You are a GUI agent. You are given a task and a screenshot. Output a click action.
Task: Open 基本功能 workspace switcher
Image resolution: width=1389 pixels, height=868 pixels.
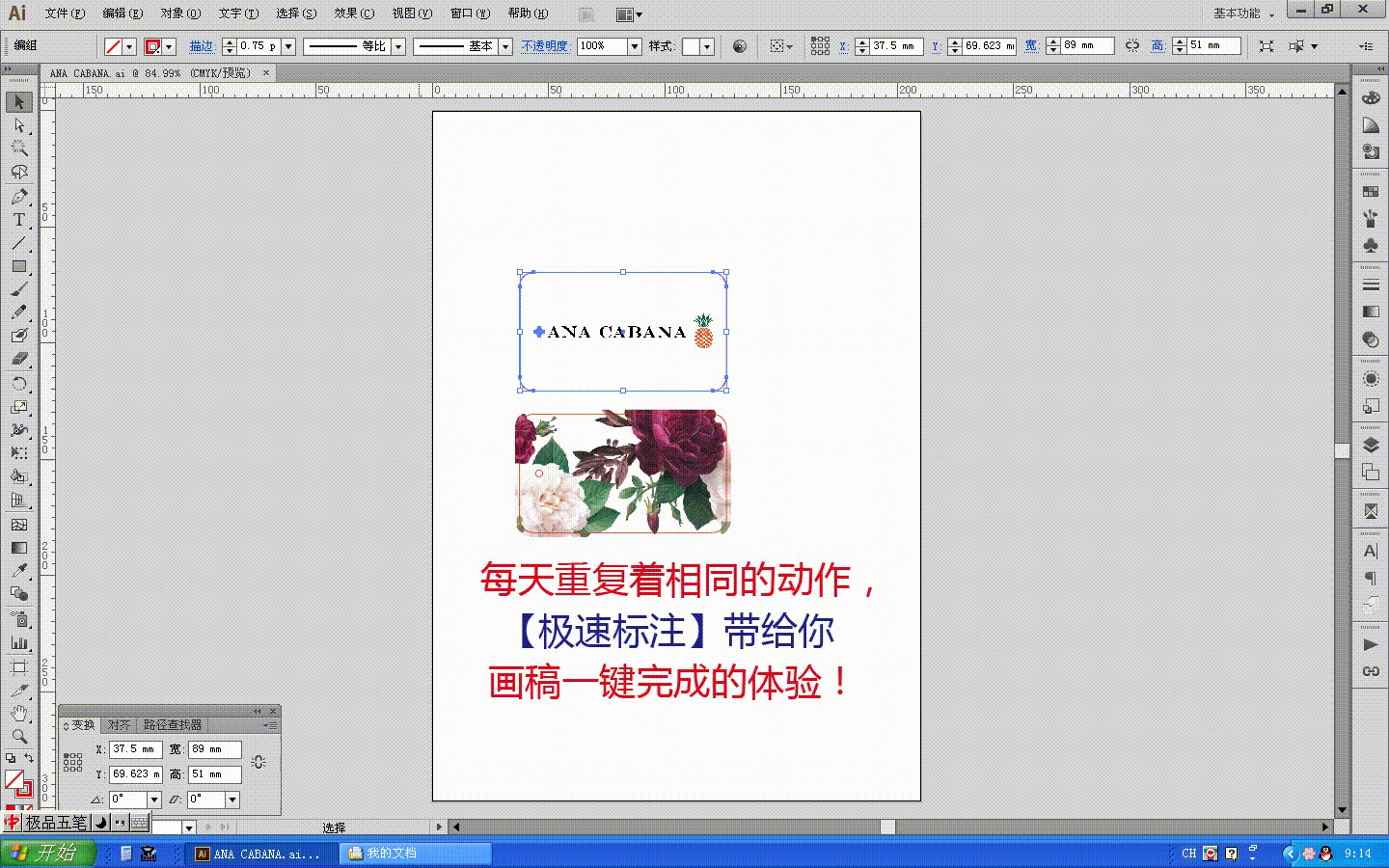click(1243, 14)
